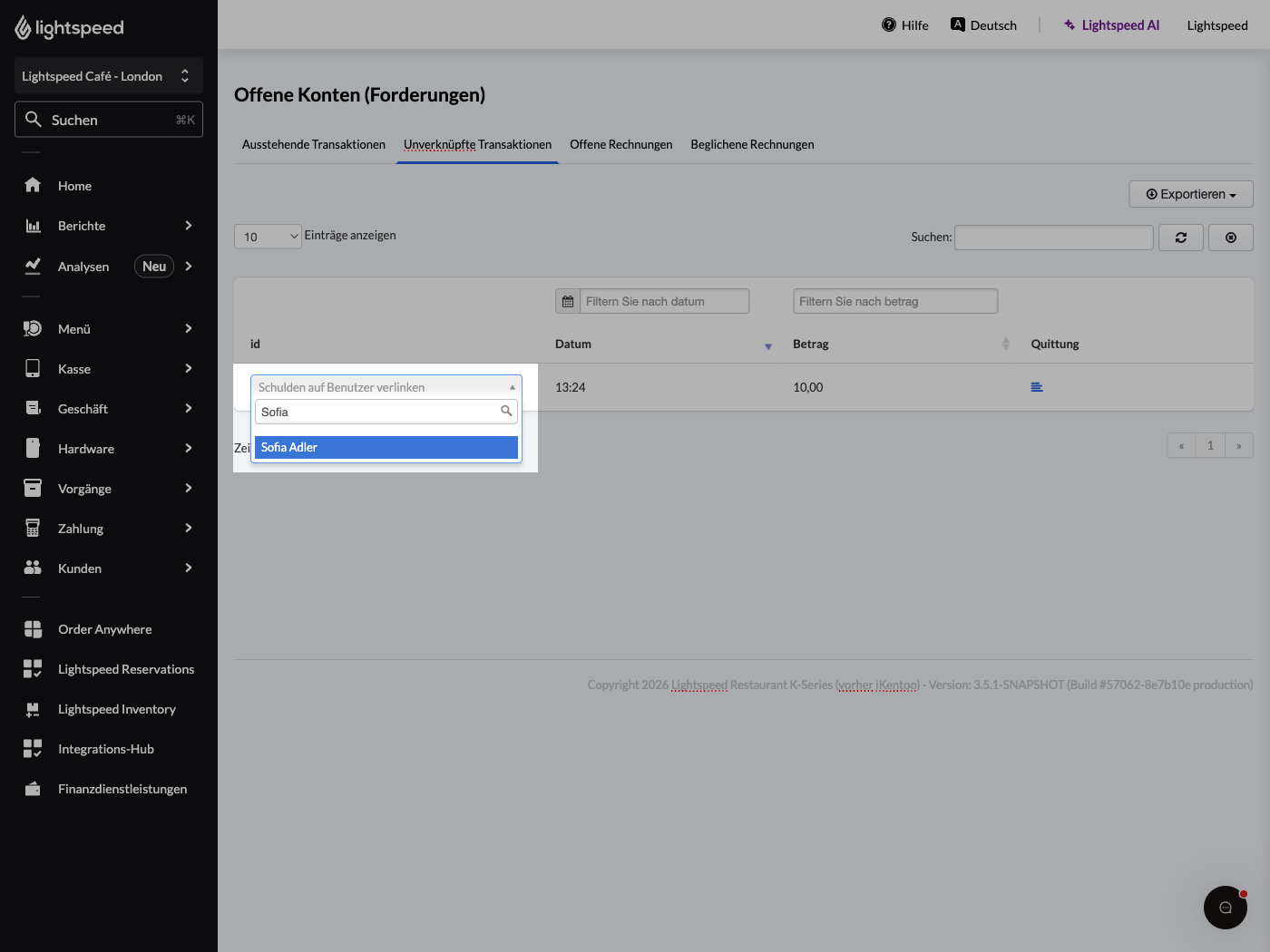Click the Kasse tablet icon
Viewport: 1270px width, 952px height.
[x=33, y=368]
